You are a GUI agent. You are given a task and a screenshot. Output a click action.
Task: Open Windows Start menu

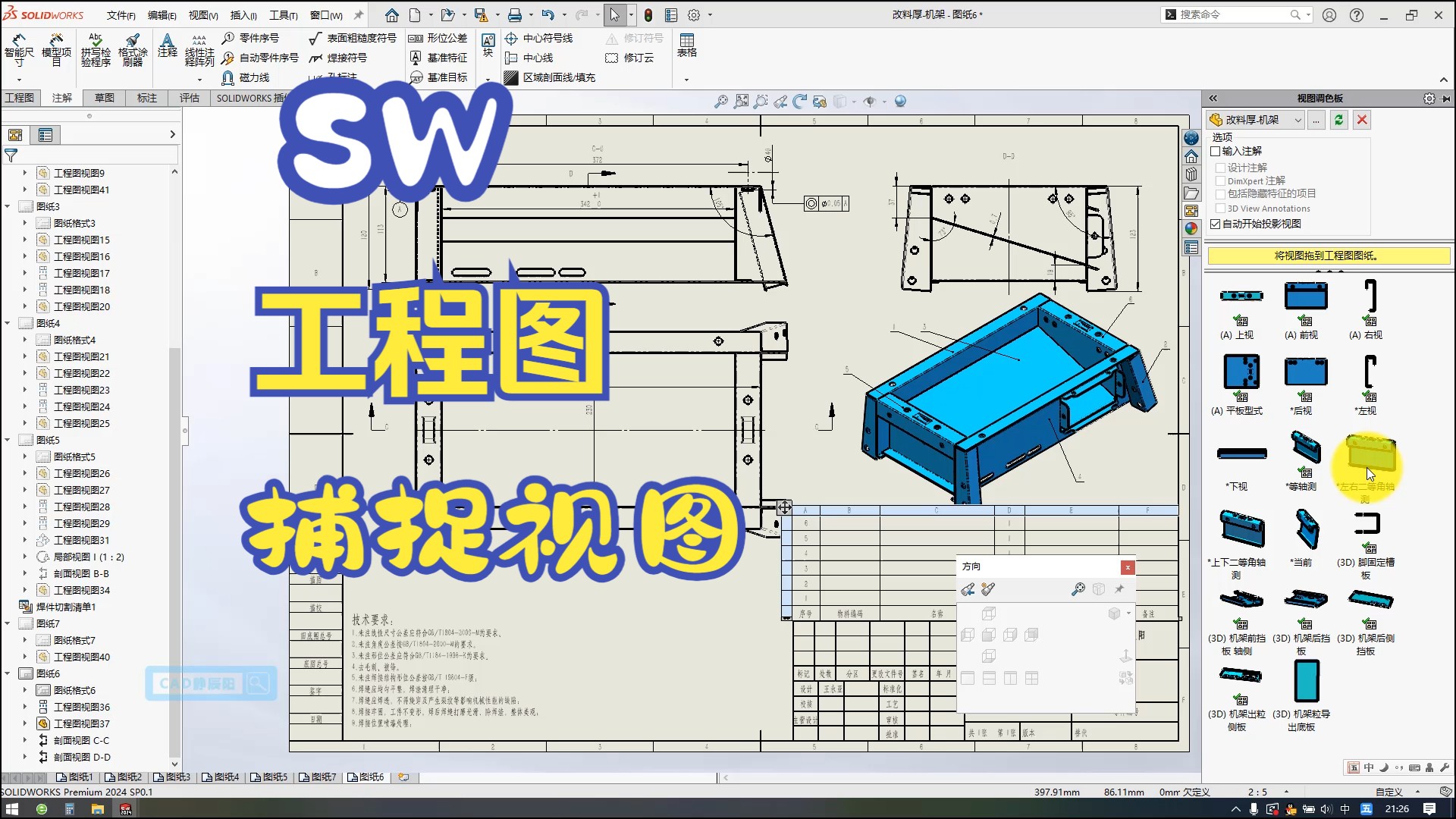click(11, 808)
